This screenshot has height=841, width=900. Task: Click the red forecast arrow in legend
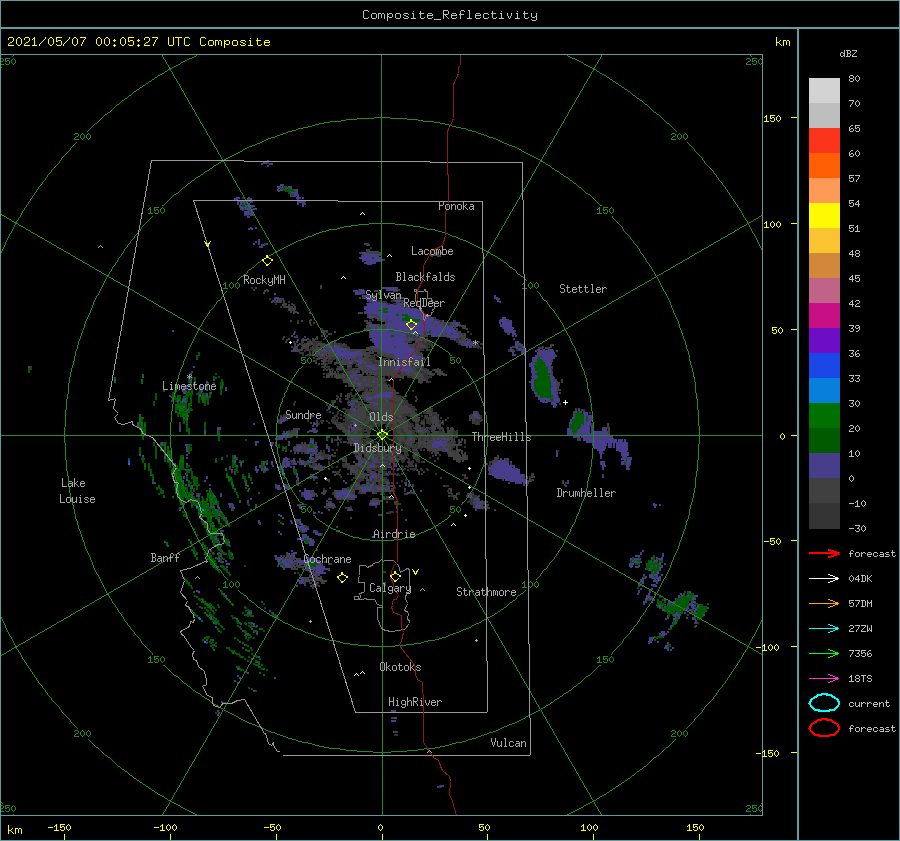tap(824, 553)
